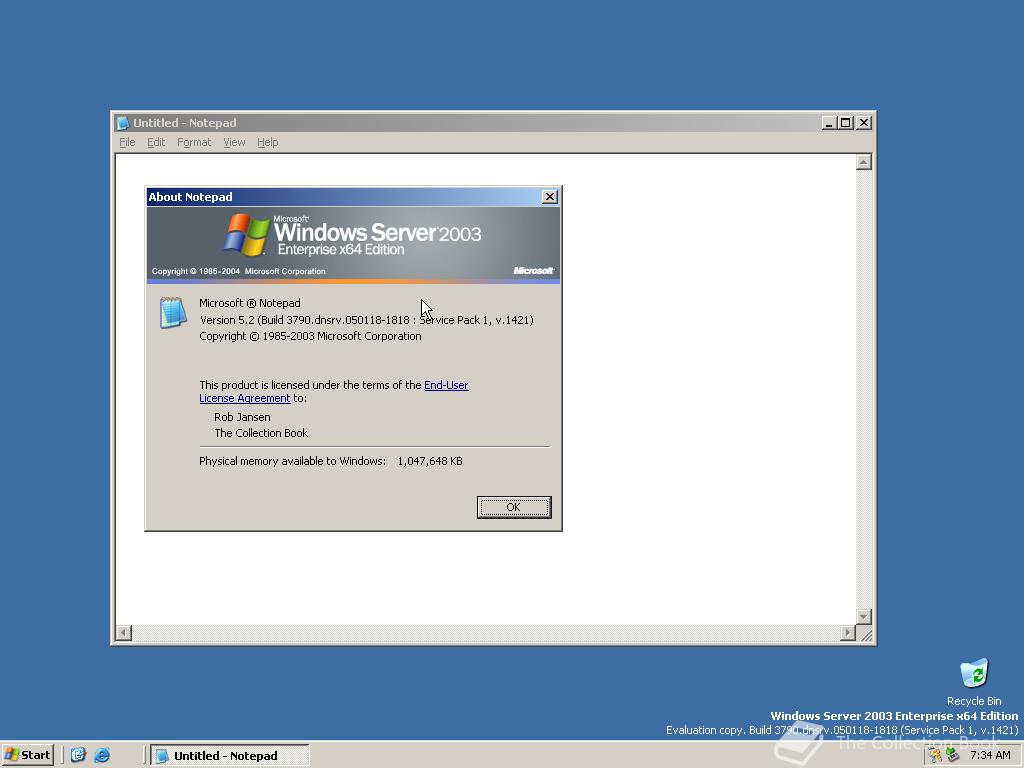Click the Notepad window resize grip

pos(865,633)
